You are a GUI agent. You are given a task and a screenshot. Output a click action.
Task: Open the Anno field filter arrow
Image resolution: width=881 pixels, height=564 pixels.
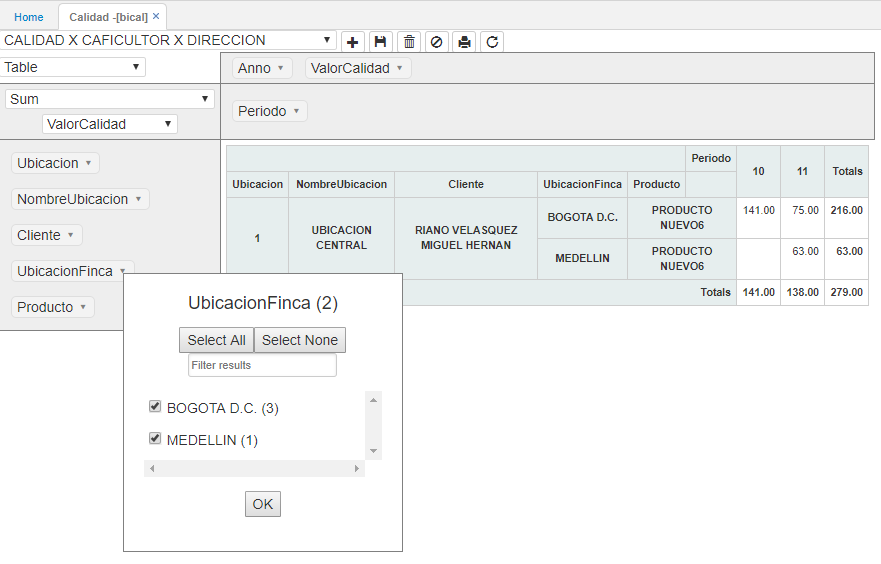click(x=280, y=69)
